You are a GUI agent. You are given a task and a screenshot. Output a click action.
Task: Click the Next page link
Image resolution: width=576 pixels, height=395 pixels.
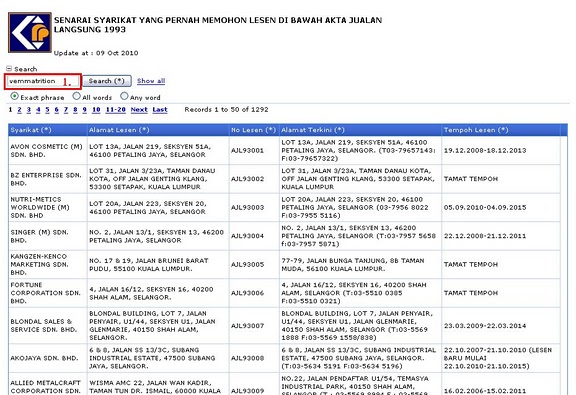pos(139,109)
